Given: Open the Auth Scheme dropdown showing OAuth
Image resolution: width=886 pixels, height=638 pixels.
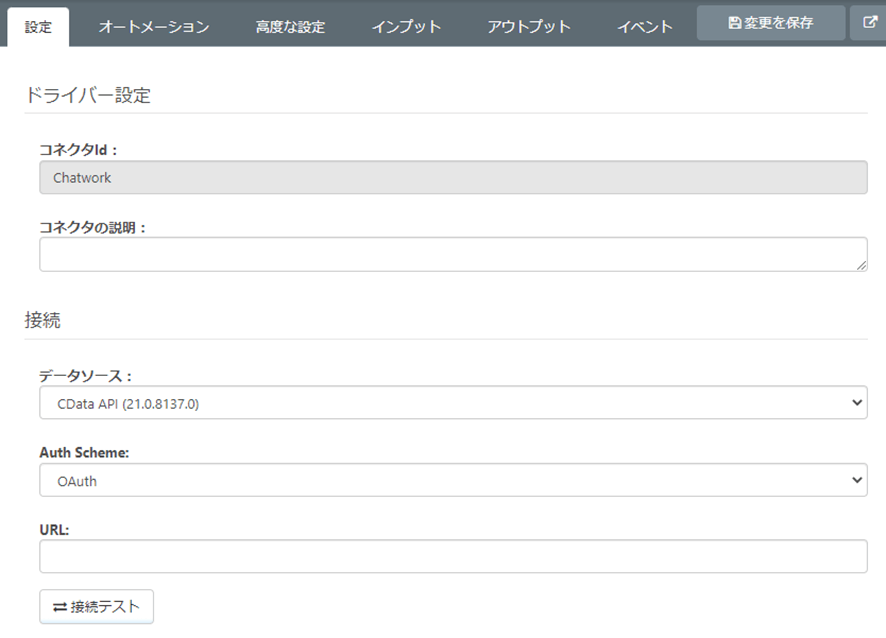Looking at the screenshot, I should tap(453, 480).
